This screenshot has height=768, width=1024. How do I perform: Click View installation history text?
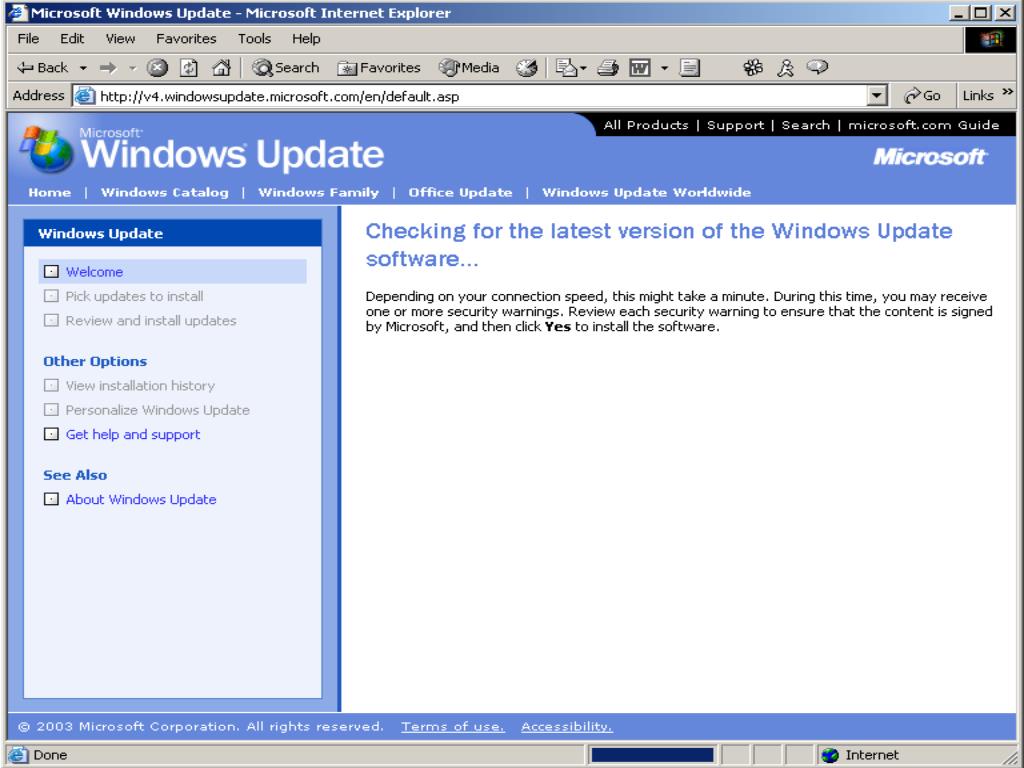click(x=140, y=386)
